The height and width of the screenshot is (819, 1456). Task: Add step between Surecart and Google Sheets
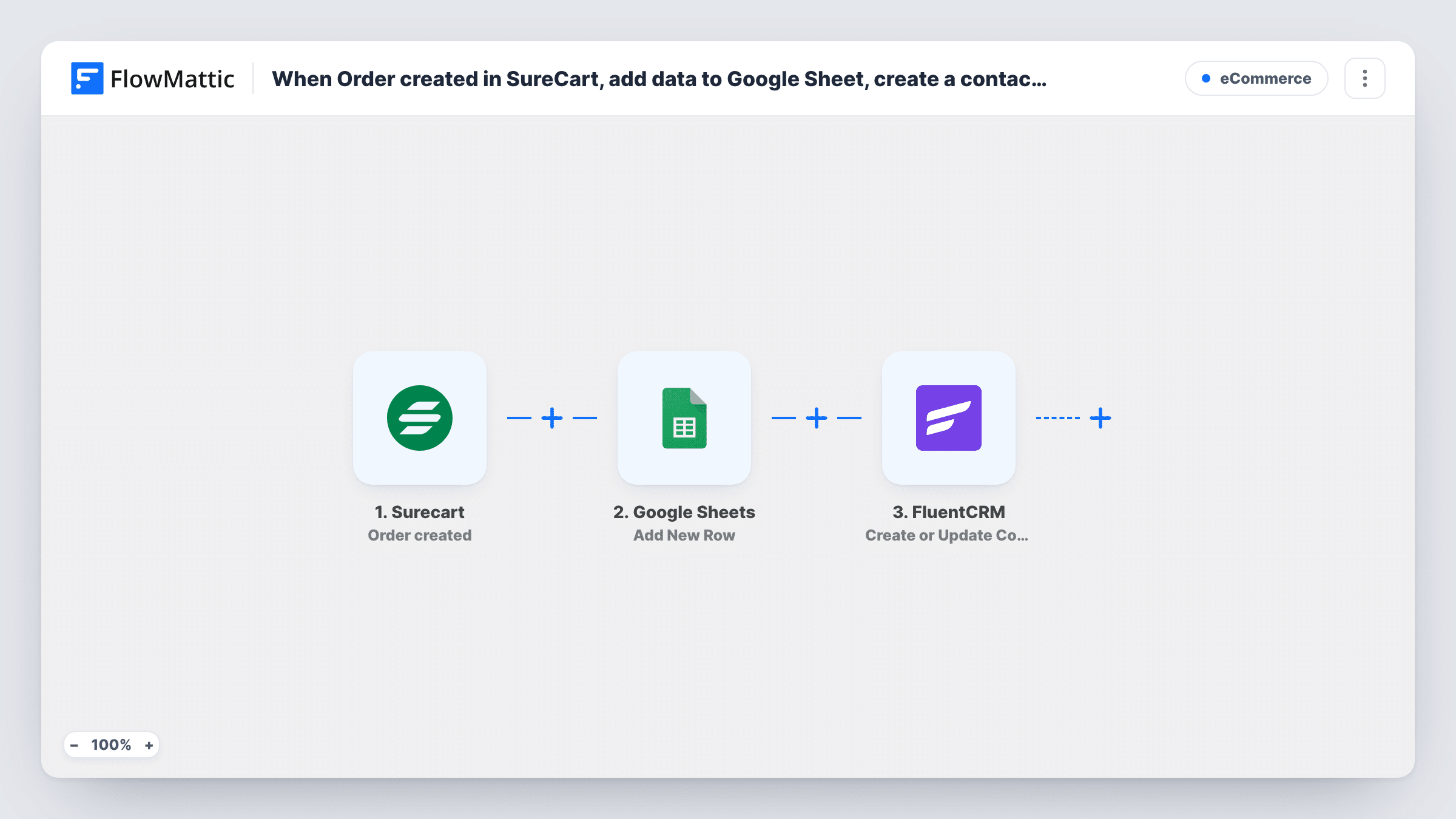552,417
